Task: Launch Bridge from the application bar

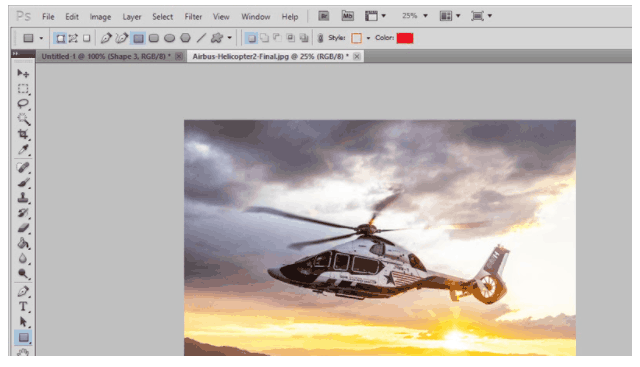Action: pos(324,16)
